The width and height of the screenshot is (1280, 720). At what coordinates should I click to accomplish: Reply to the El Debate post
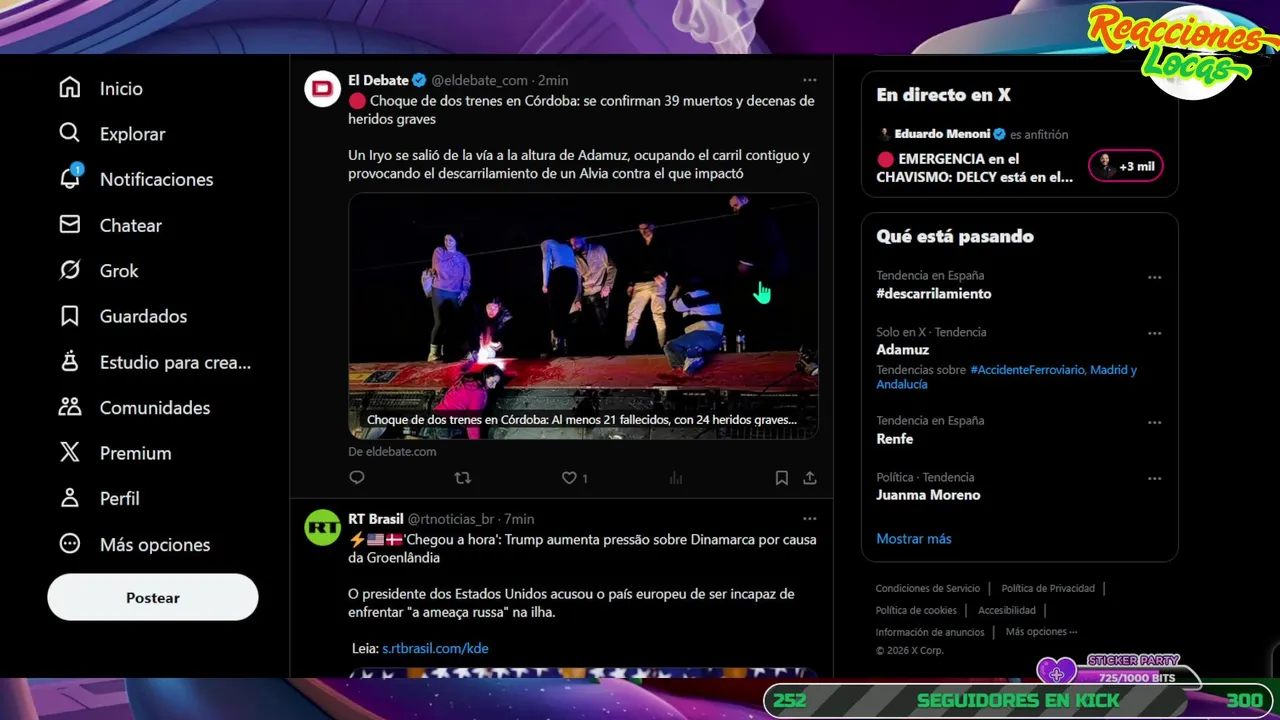click(357, 478)
